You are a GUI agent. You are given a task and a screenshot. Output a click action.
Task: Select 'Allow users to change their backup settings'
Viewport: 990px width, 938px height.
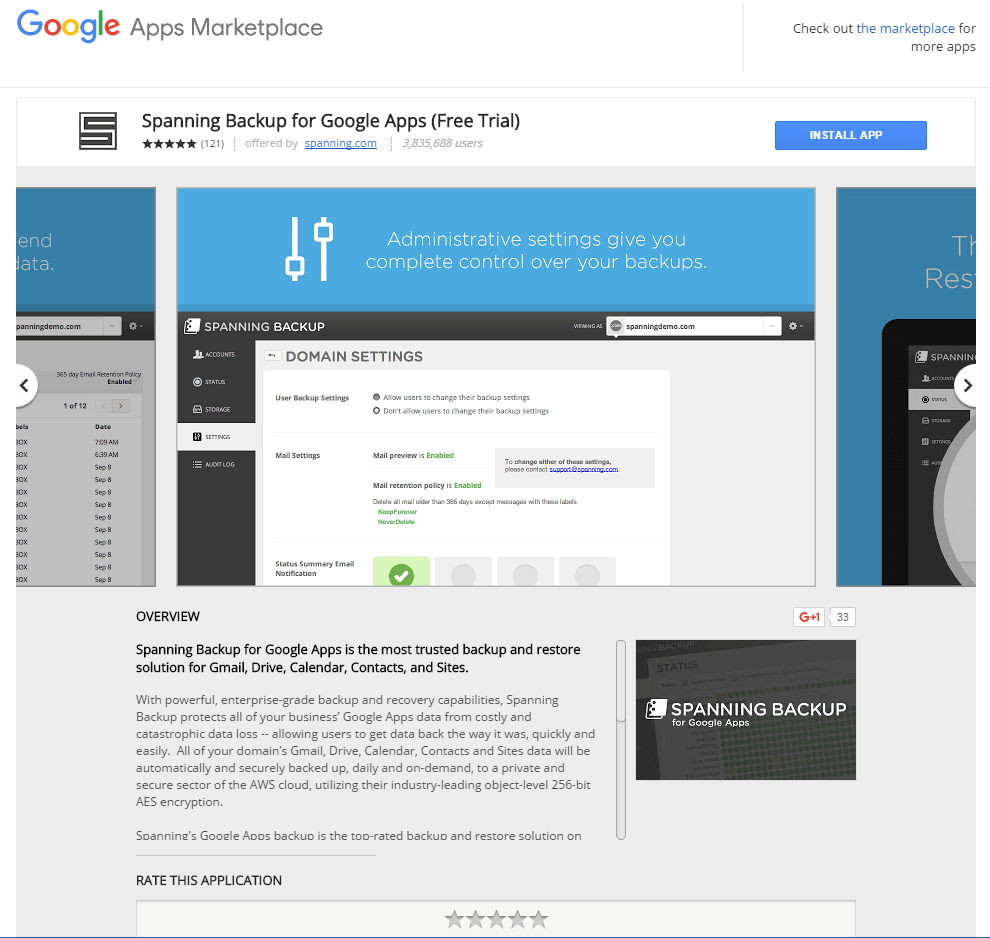(376, 397)
